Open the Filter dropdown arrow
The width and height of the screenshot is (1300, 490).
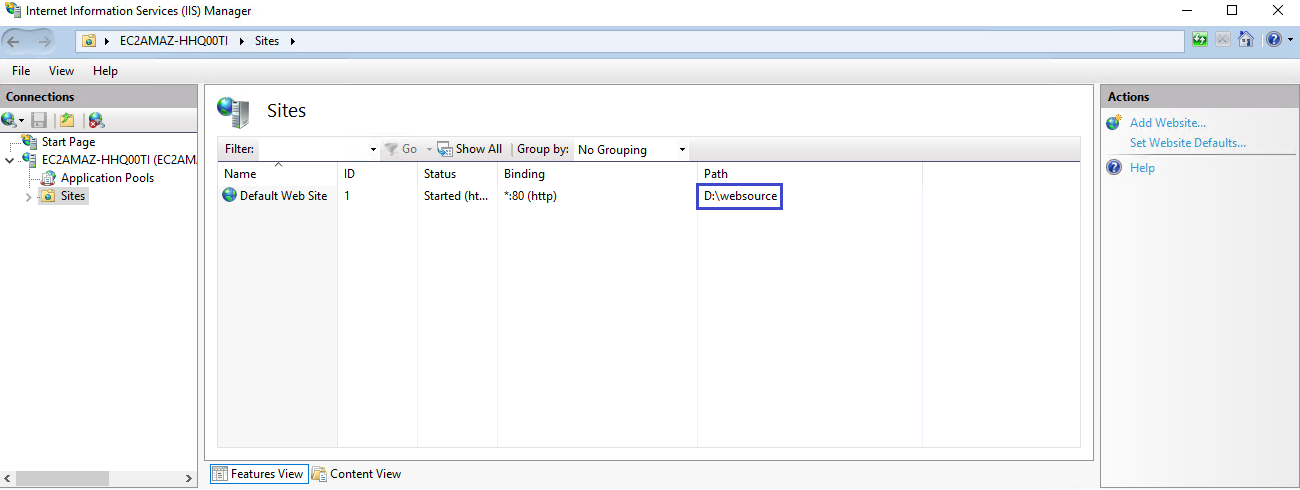coord(373,150)
